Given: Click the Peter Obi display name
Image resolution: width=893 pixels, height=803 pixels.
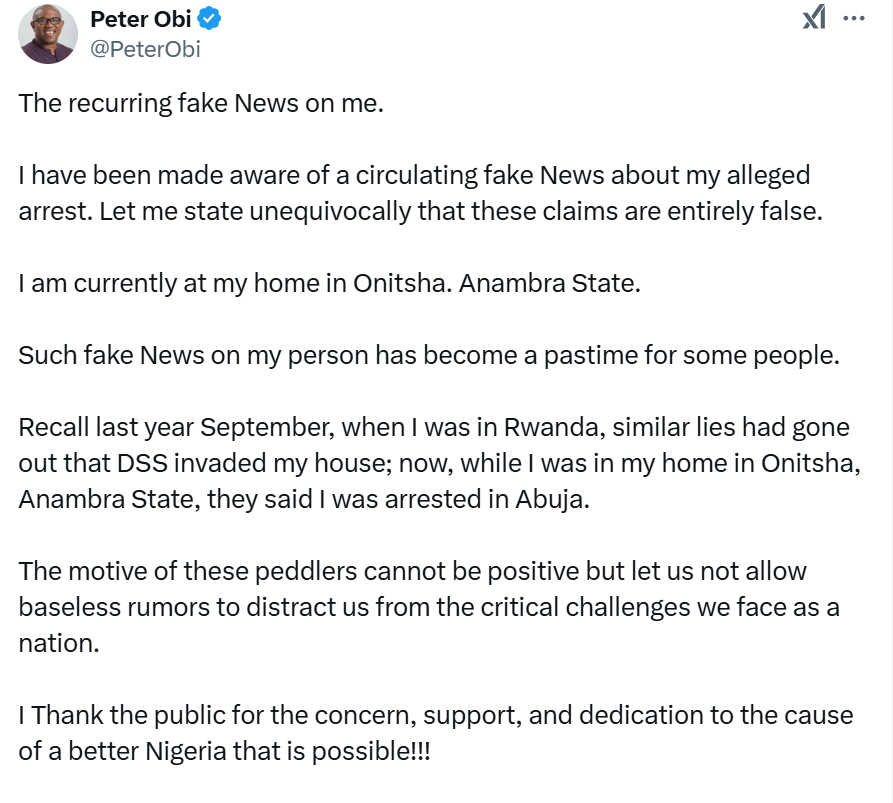Looking at the screenshot, I should pos(141,19).
